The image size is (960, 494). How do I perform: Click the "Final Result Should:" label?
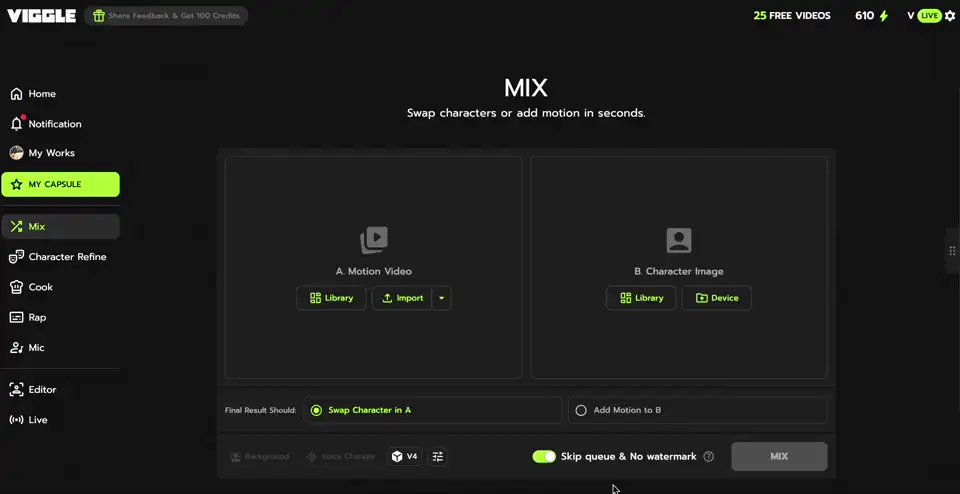coord(261,410)
